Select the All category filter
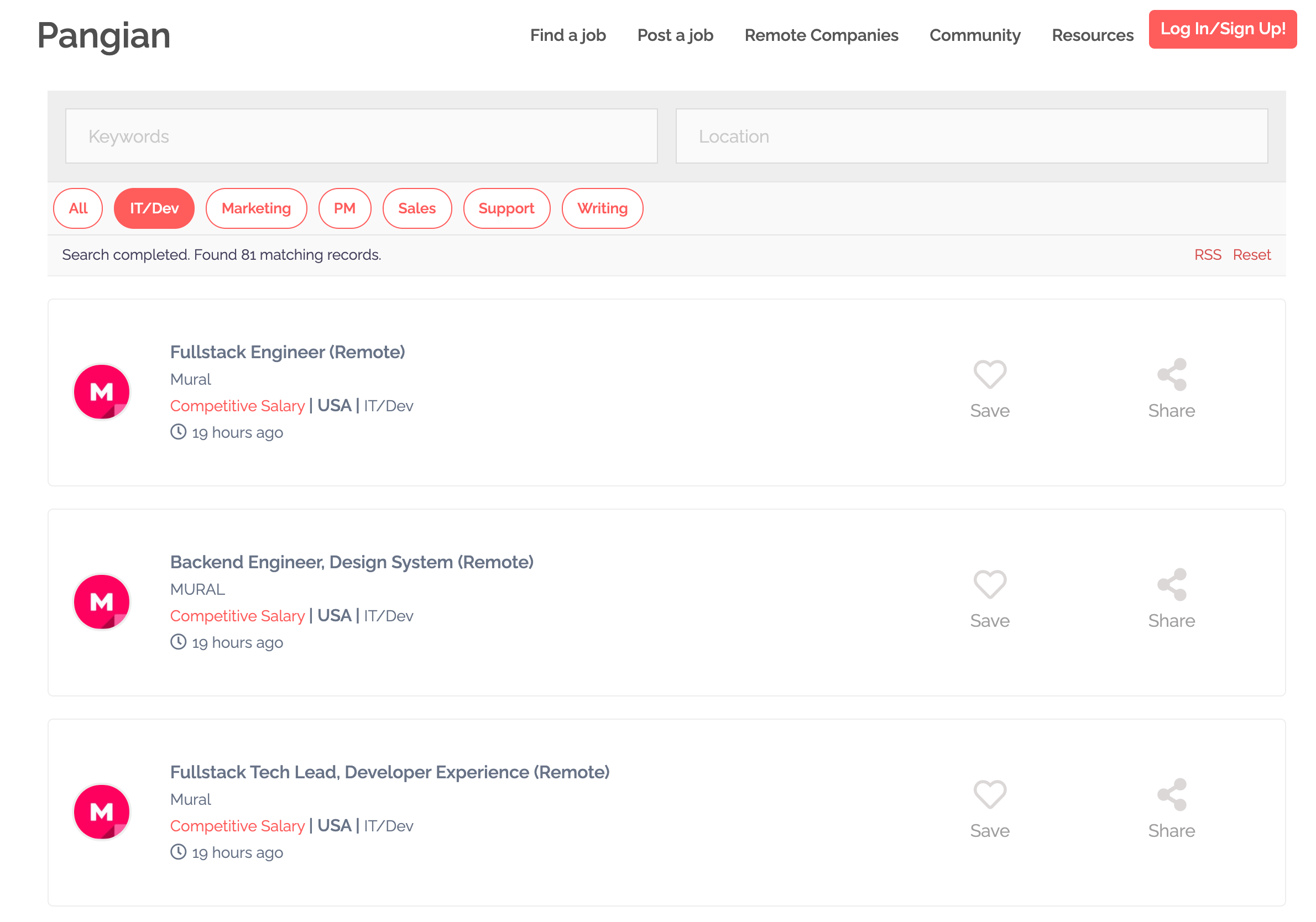This screenshot has width=1316, height=922. 78,208
